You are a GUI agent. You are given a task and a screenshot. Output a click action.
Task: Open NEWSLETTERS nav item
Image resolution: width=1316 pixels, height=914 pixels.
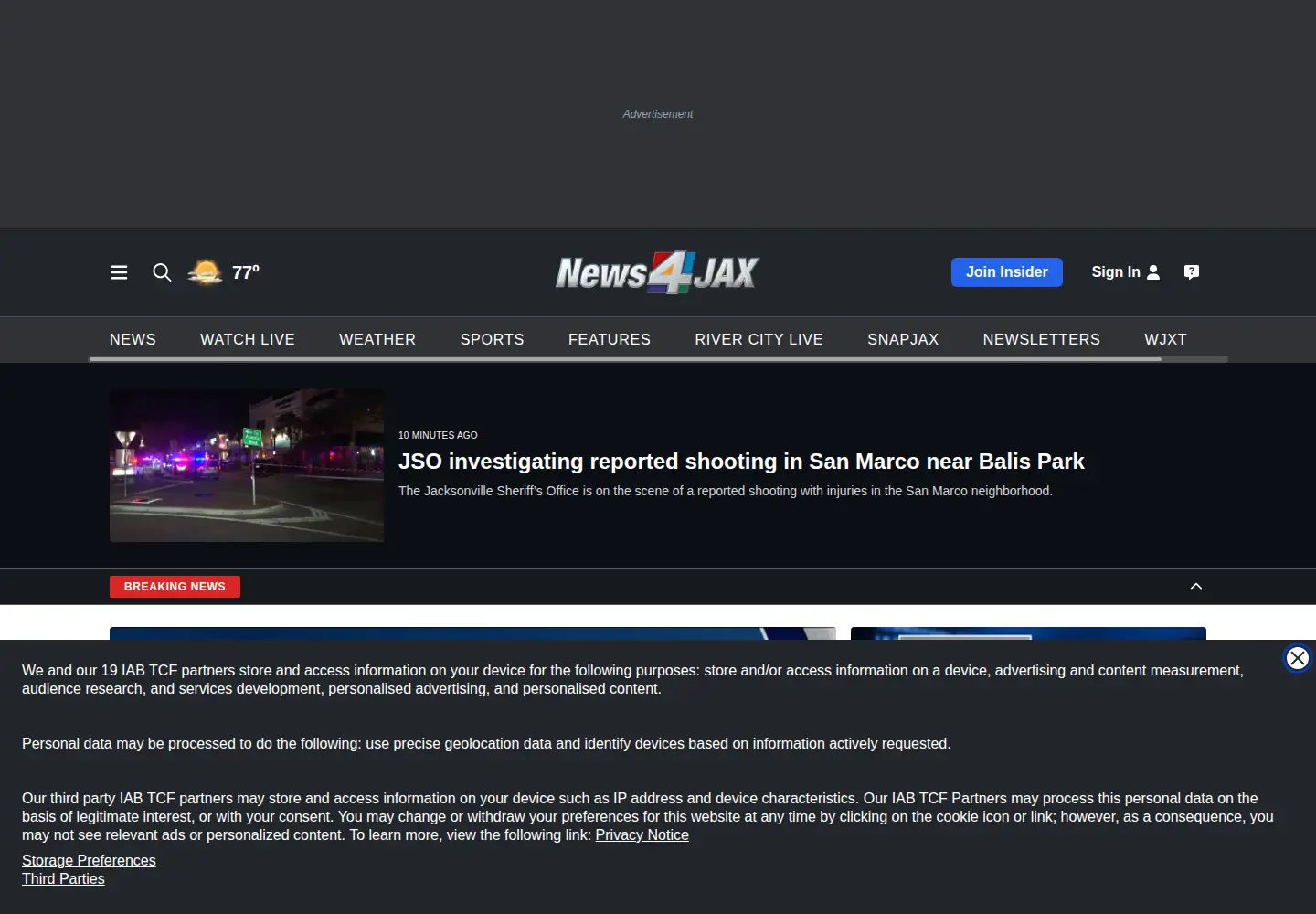(x=1042, y=339)
